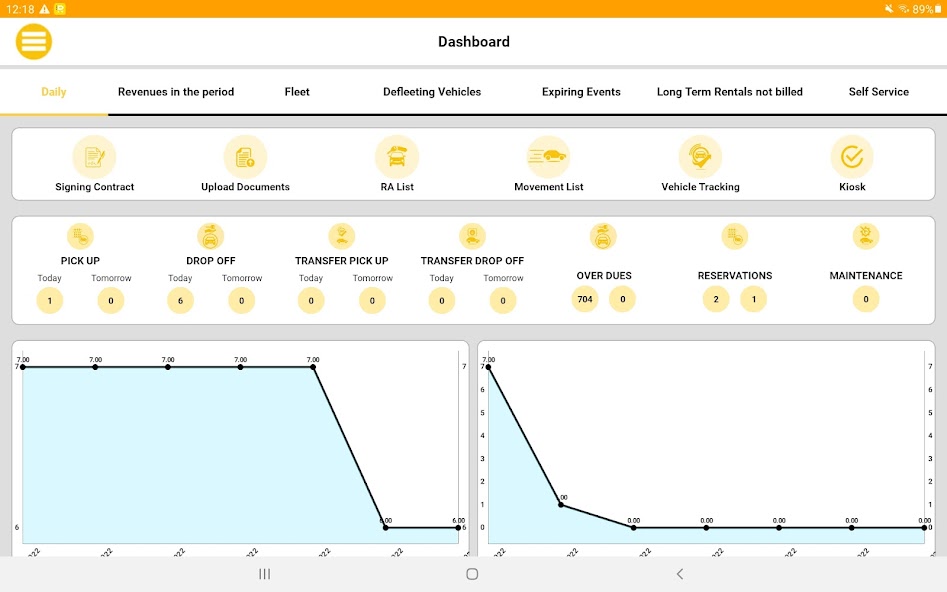Select the Expiring Events tab
947x592 pixels.
(581, 92)
